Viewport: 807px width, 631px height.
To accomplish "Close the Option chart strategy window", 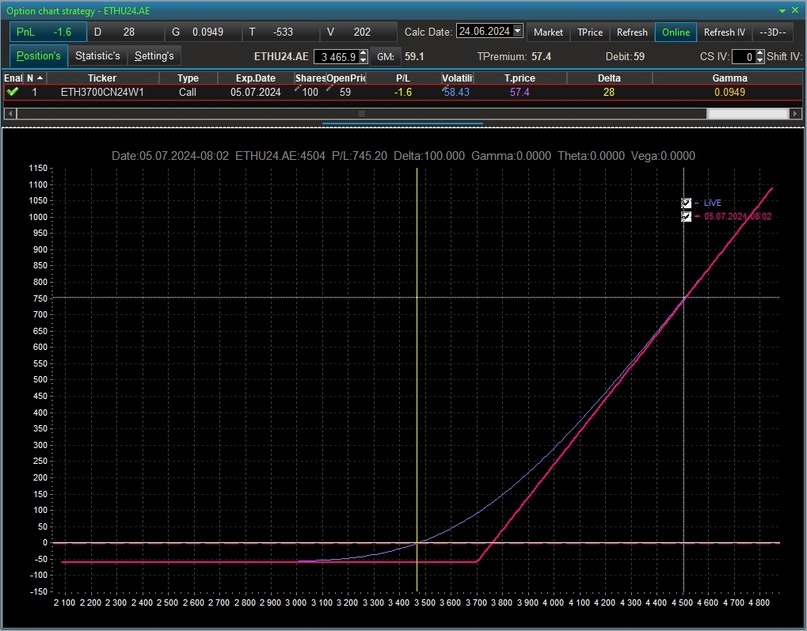I will point(795,10).
